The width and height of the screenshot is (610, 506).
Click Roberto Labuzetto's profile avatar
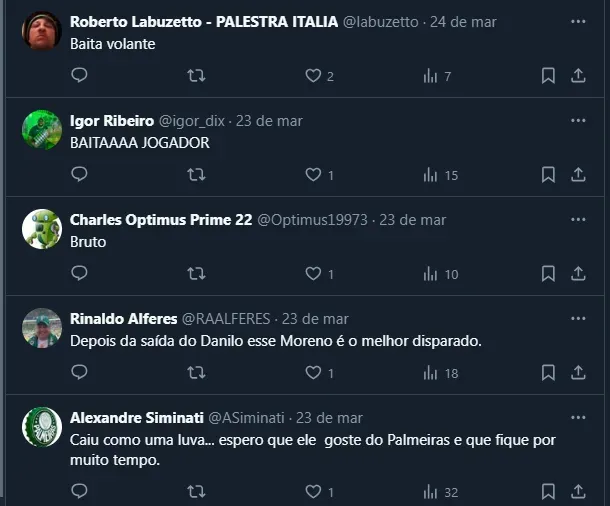pyautogui.click(x=41, y=32)
